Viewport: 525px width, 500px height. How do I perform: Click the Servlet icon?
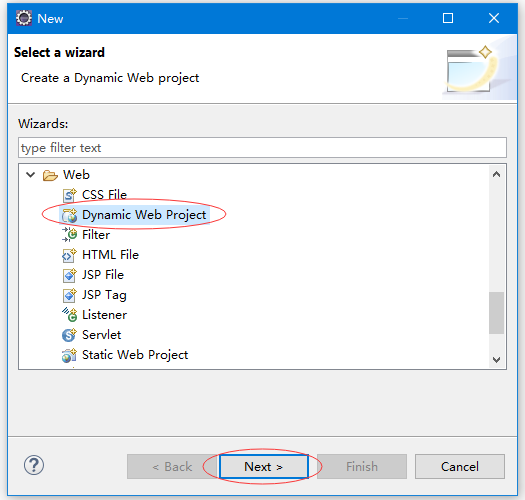click(x=69, y=335)
